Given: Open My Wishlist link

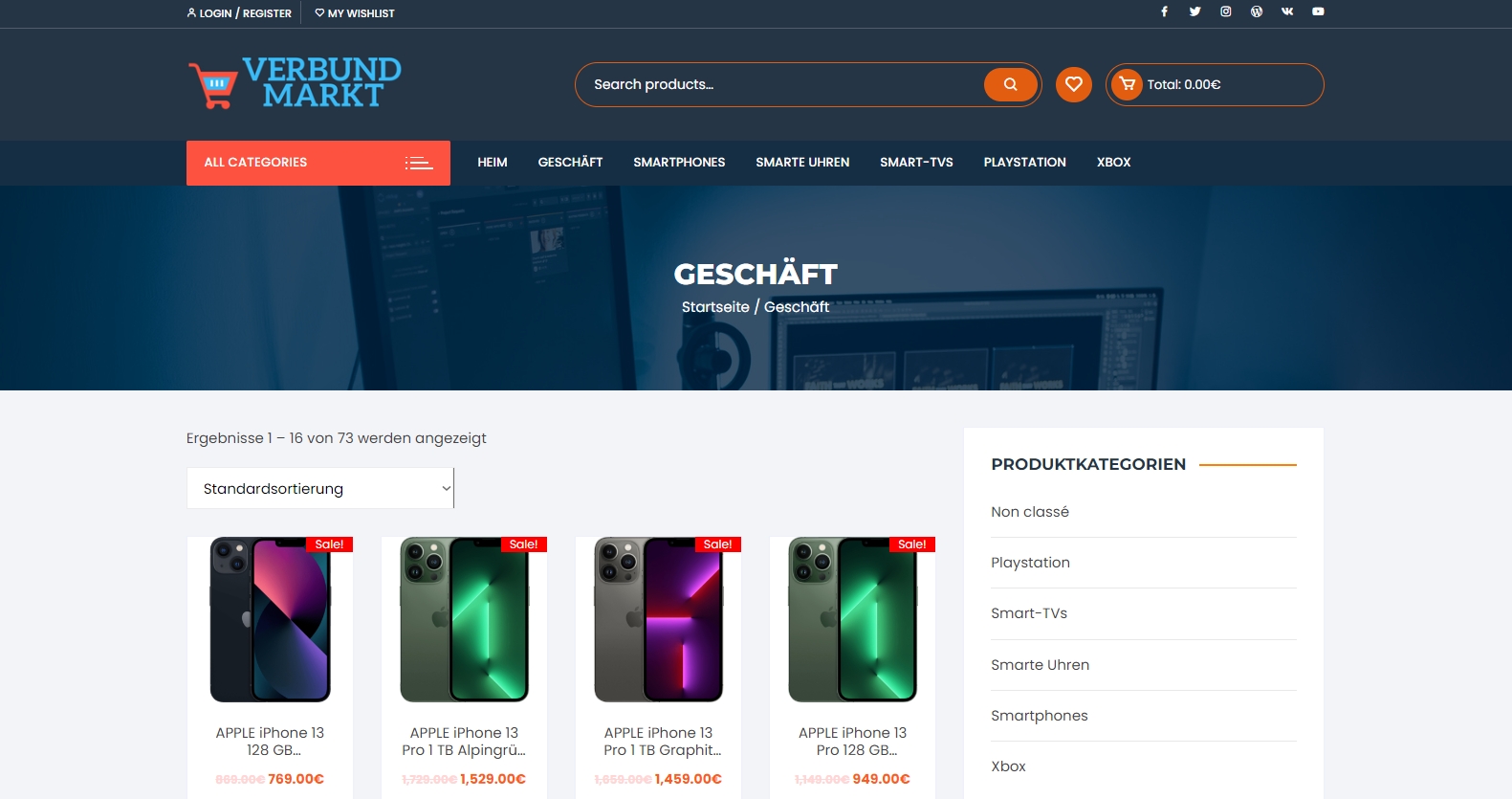Looking at the screenshot, I should coord(355,13).
